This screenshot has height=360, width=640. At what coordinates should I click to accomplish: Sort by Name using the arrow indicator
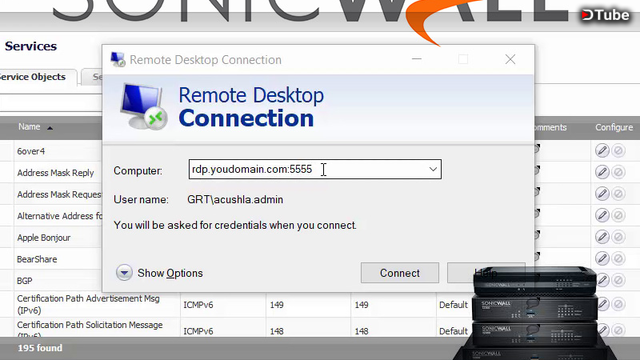tap(50, 128)
